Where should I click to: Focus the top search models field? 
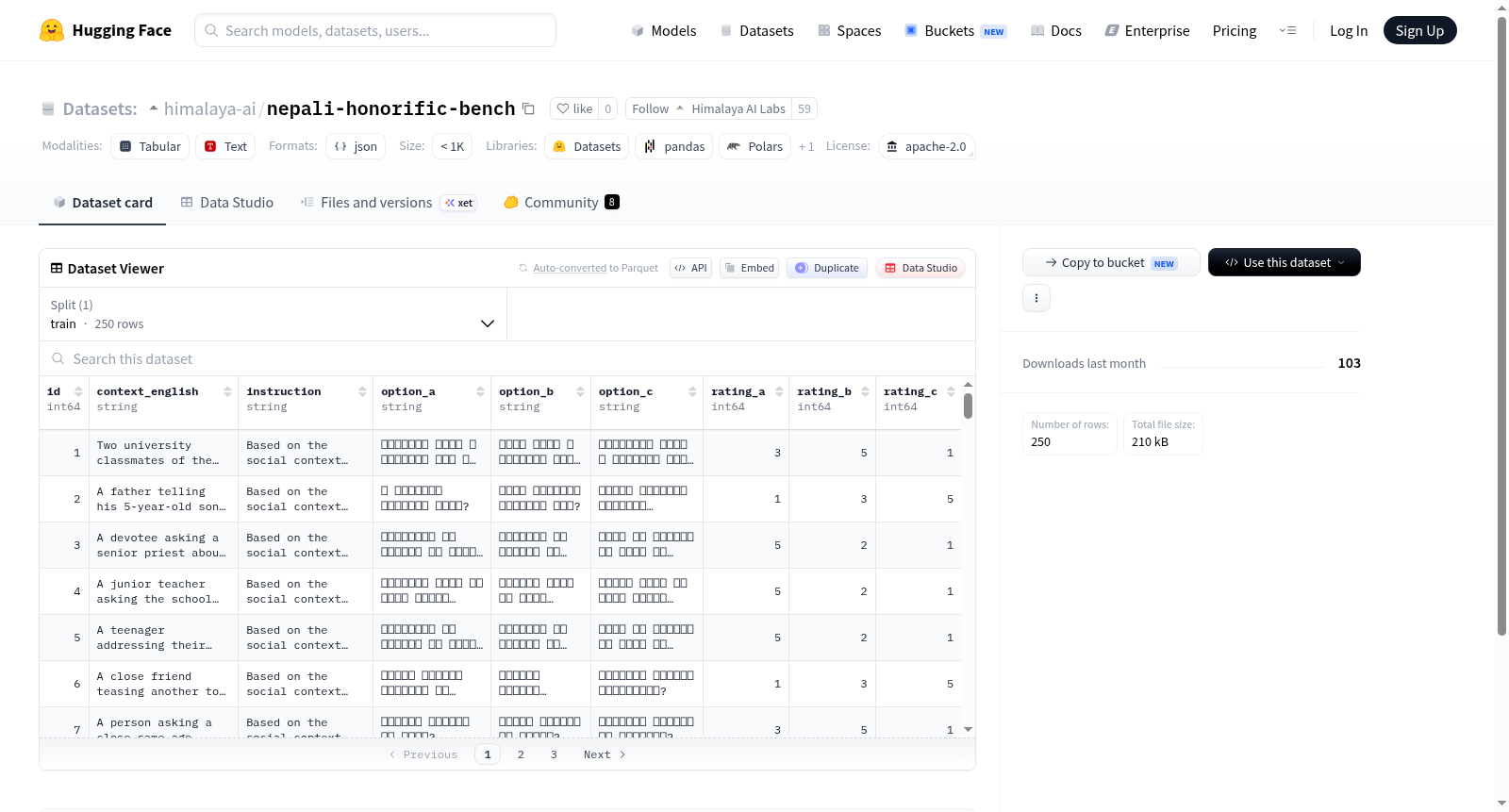(x=375, y=30)
